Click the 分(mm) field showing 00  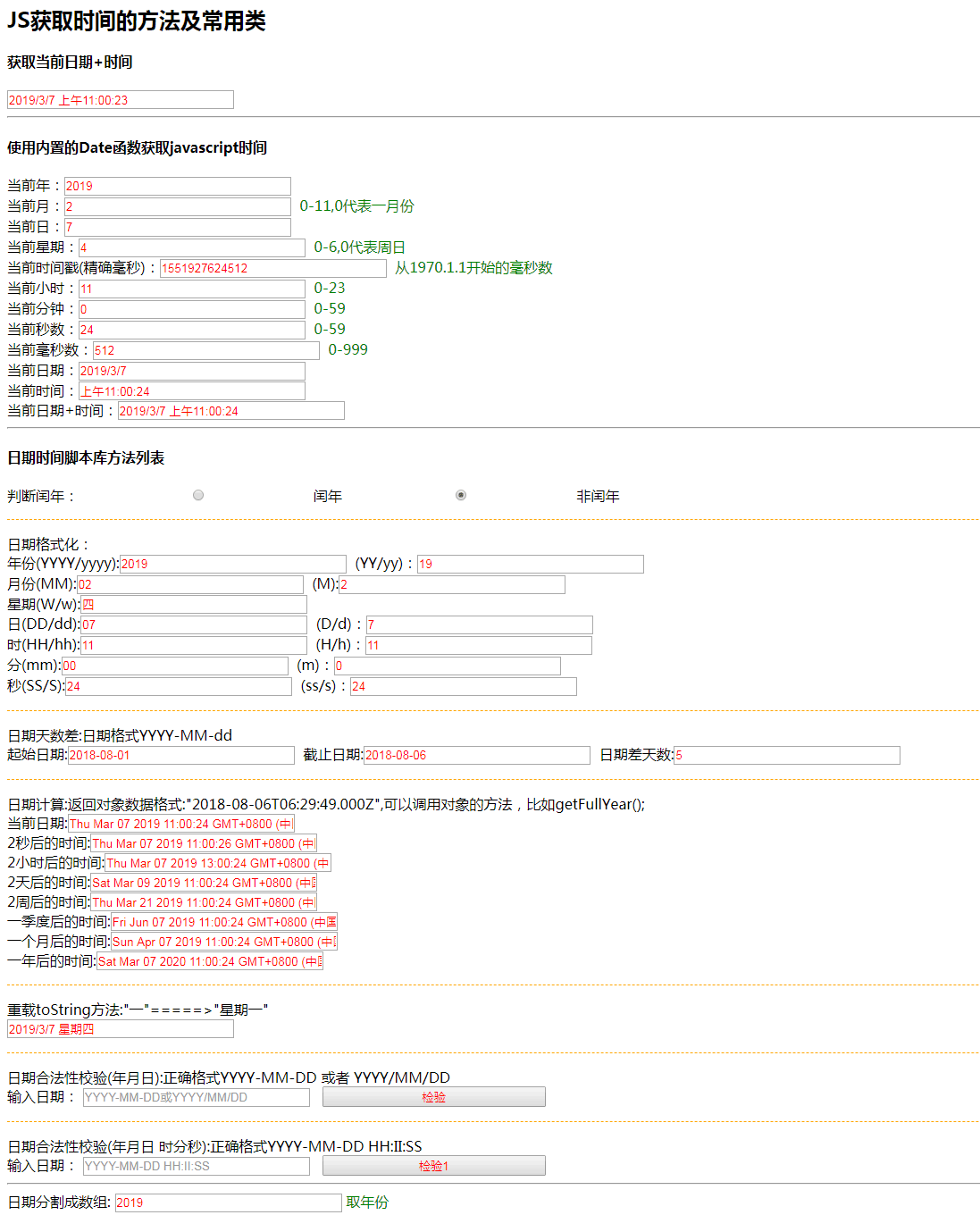(175, 666)
